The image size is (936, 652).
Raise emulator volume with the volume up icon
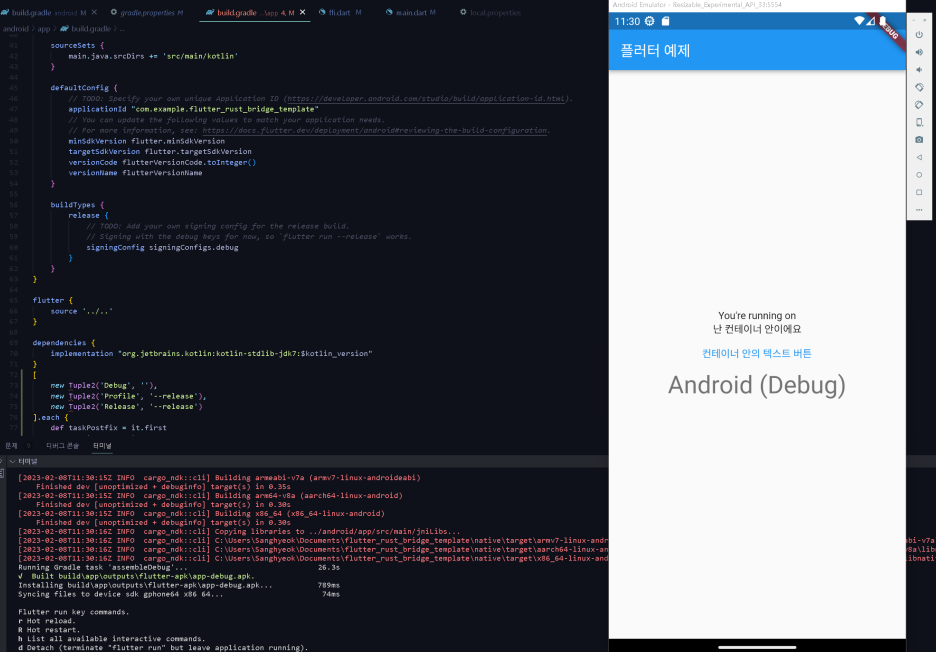[919, 53]
